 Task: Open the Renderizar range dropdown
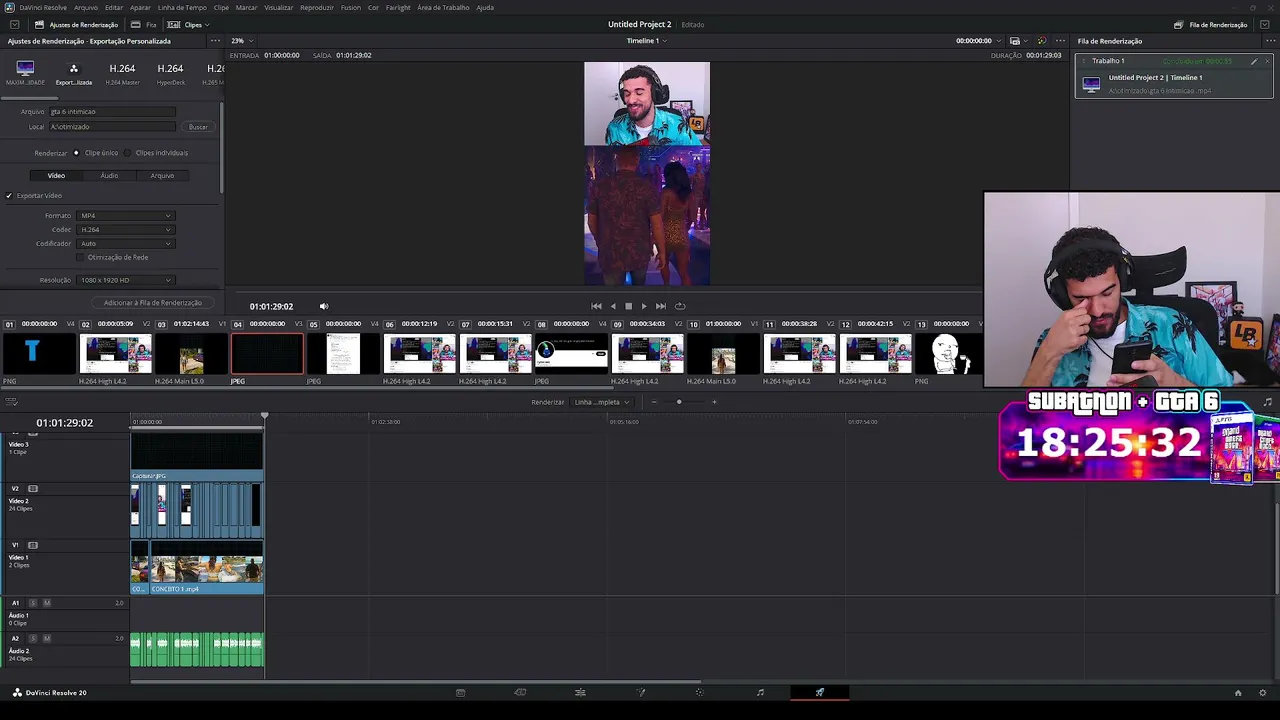pos(602,402)
